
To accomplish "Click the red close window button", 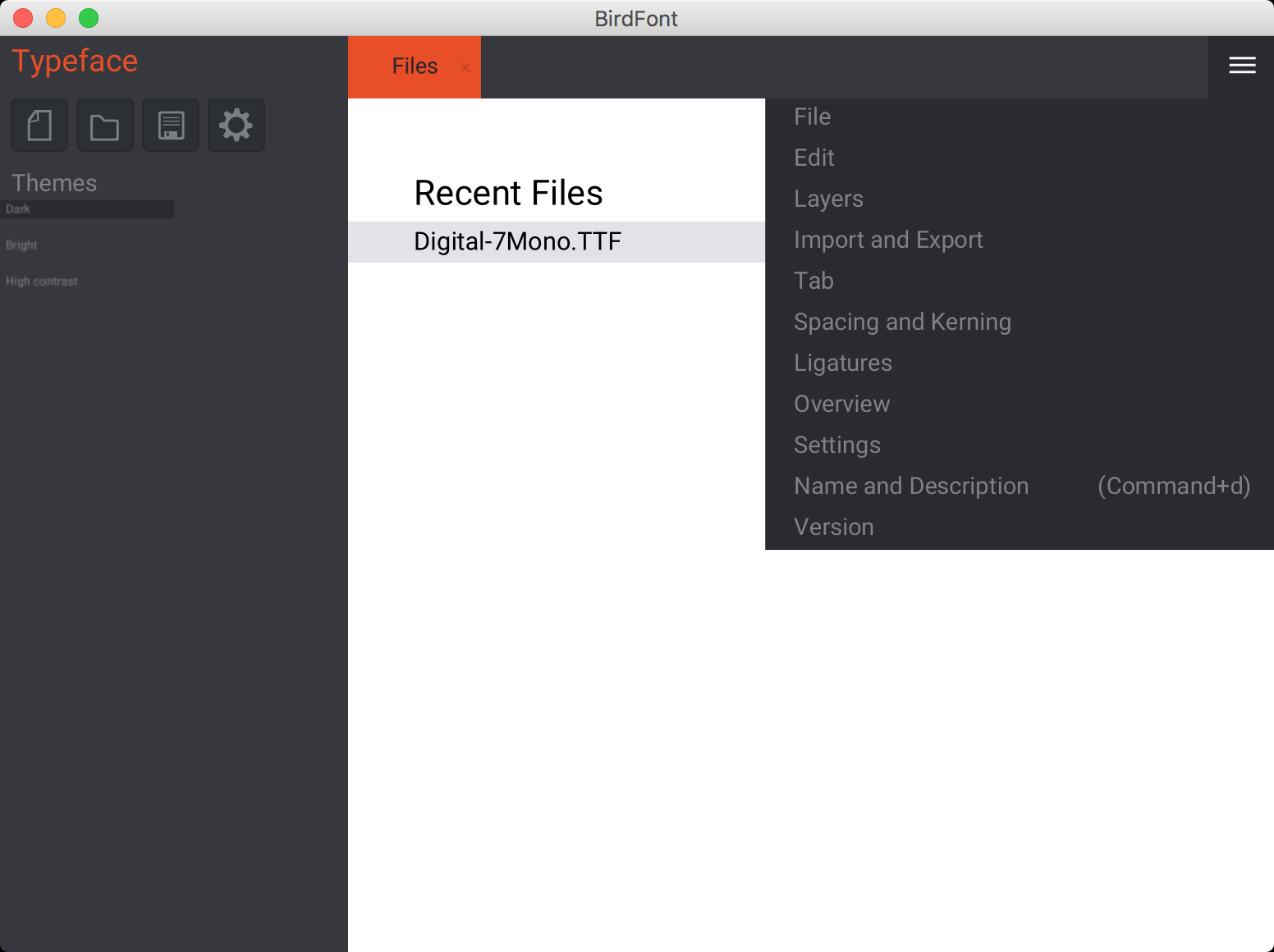I will pyautogui.click(x=23, y=18).
